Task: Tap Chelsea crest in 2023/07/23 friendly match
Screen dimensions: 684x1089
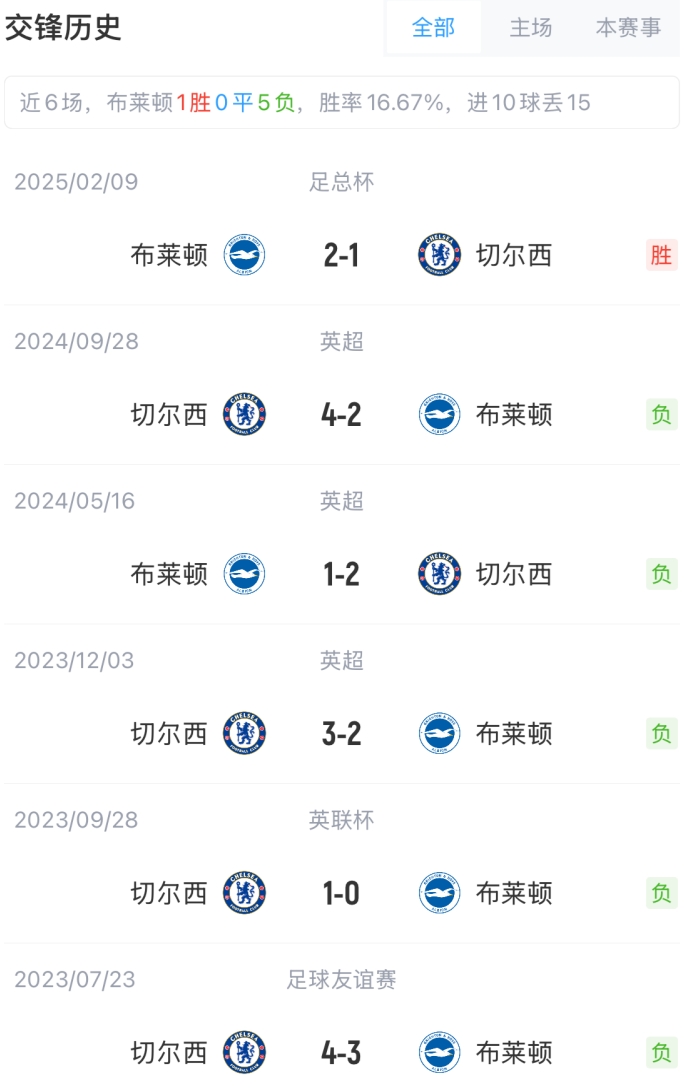Action: point(244,1052)
